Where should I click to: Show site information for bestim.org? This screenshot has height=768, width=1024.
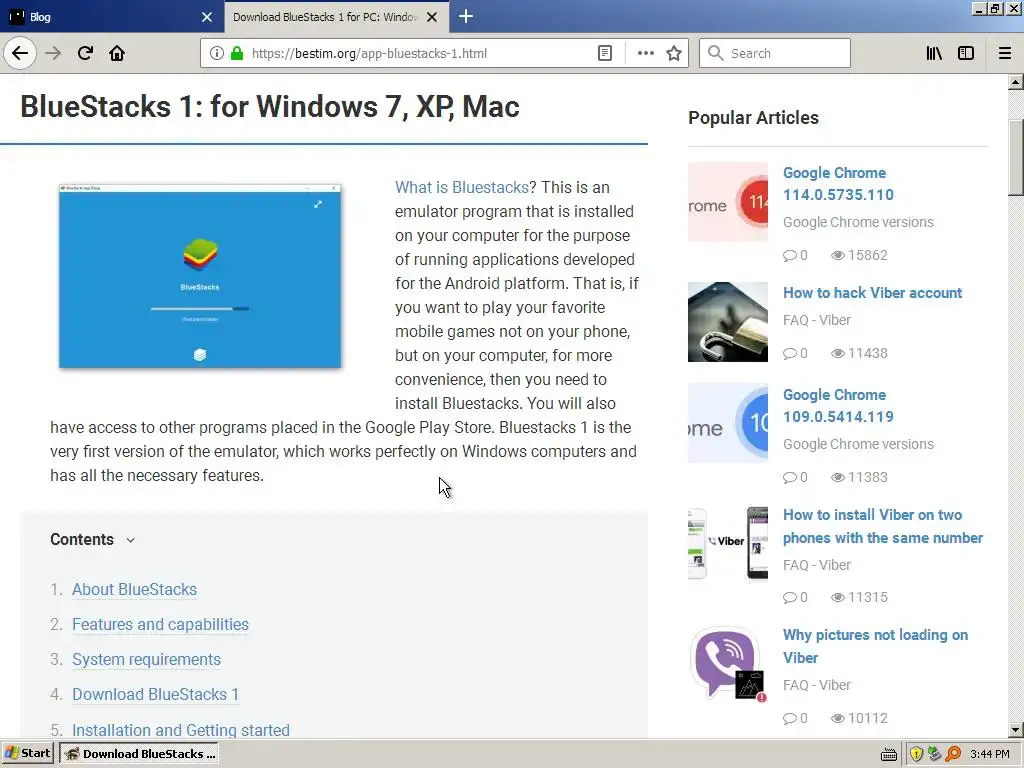[216, 53]
